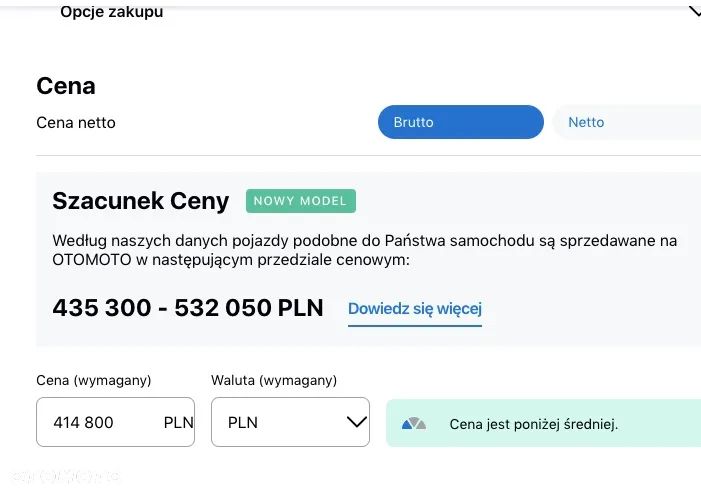
Task: Select the Brutto price option
Action: tap(460, 122)
